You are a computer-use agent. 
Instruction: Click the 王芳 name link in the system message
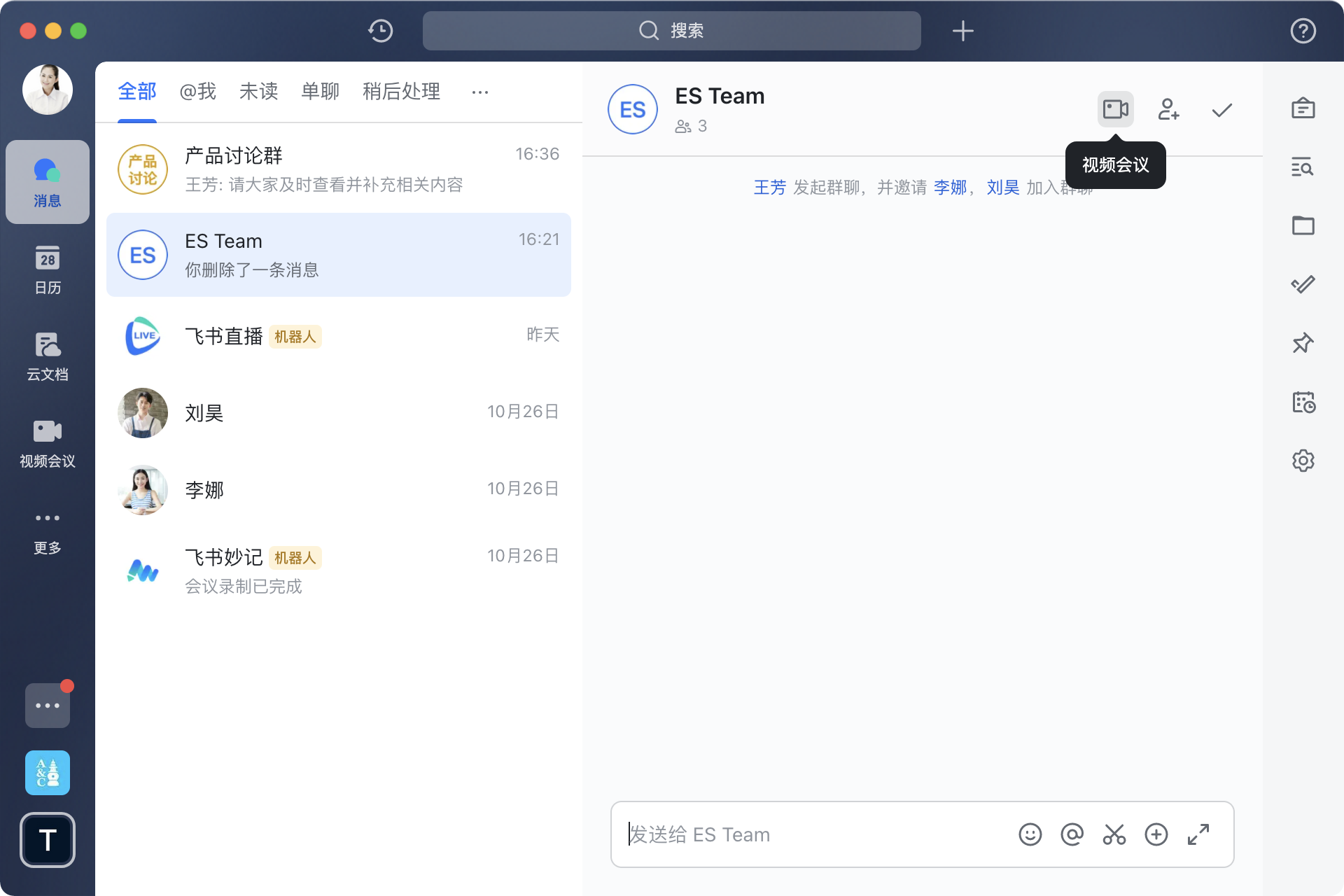click(x=769, y=188)
